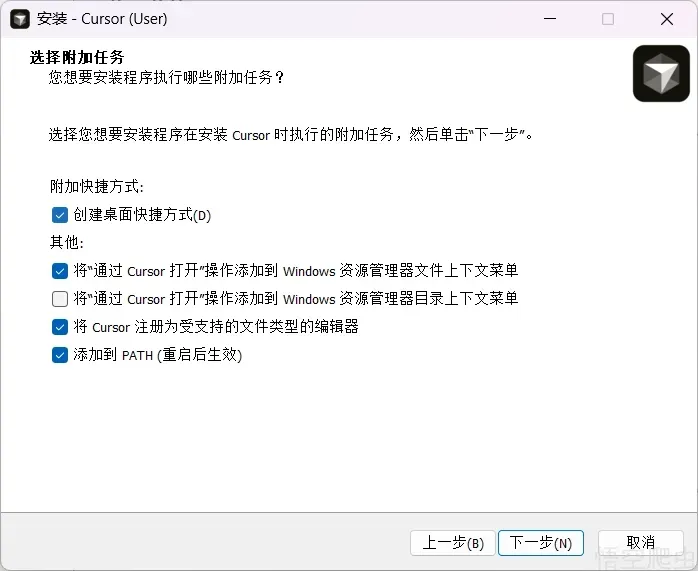The width and height of the screenshot is (698, 571).
Task: Uncheck the 添加到 PATH (重启后生效) option
Action: (x=60, y=355)
